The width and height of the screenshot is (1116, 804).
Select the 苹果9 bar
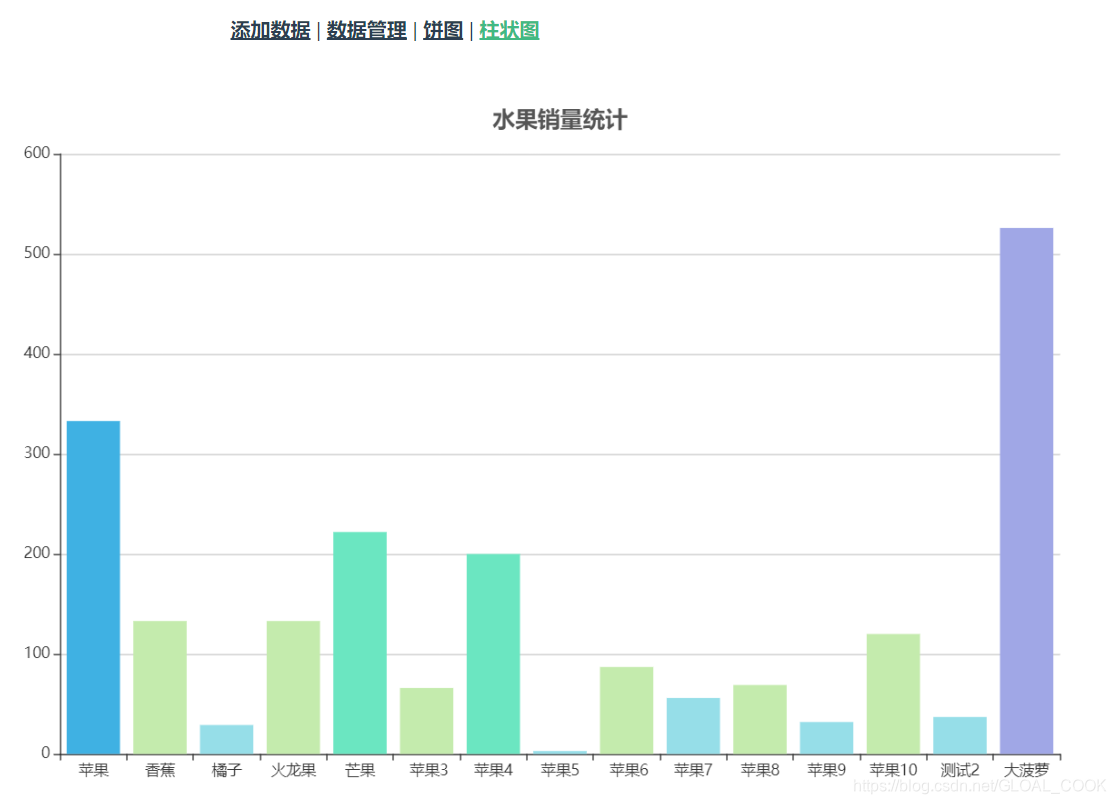pyautogui.click(x=826, y=738)
